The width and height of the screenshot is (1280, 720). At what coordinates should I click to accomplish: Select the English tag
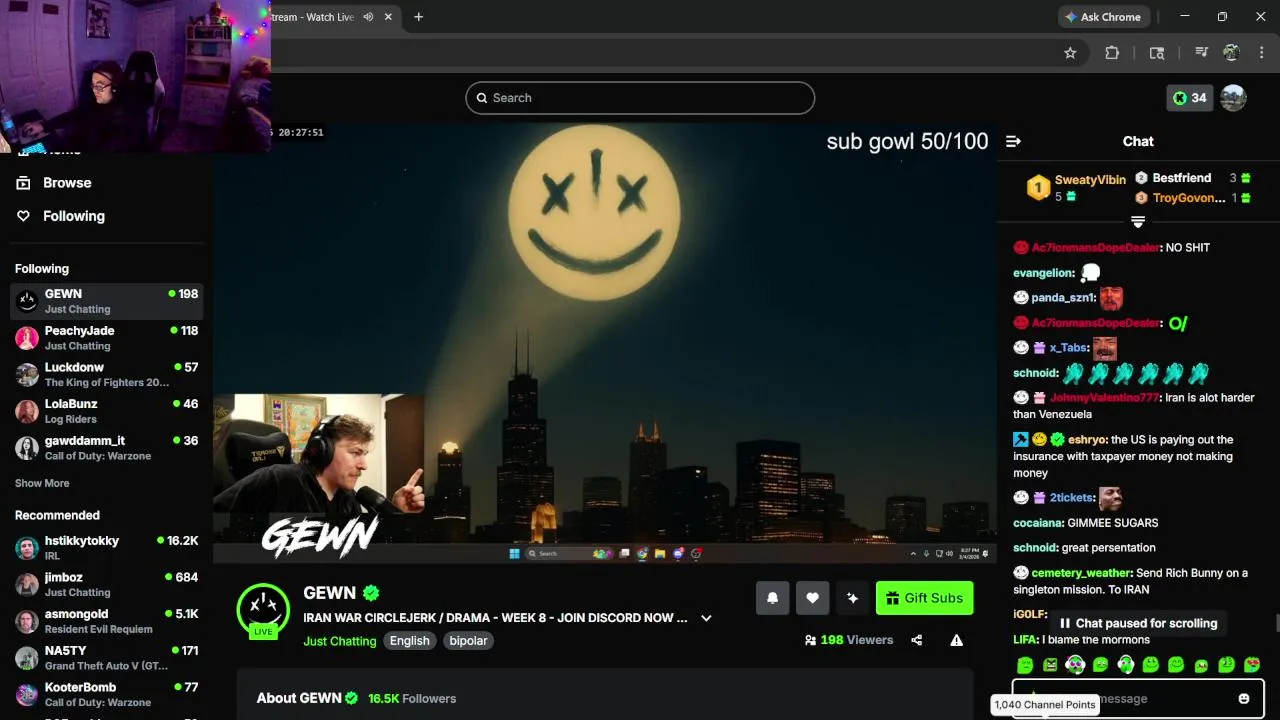pyautogui.click(x=410, y=641)
